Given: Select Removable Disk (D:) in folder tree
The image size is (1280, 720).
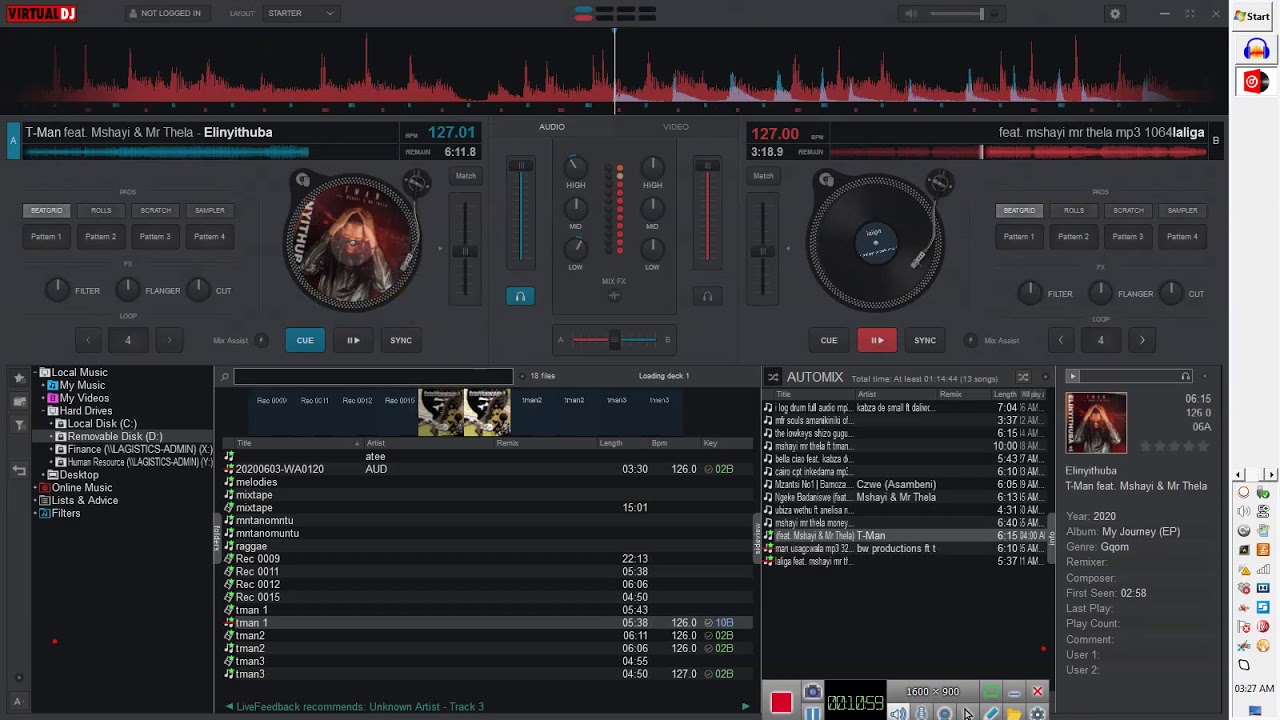Looking at the screenshot, I should (x=116, y=437).
